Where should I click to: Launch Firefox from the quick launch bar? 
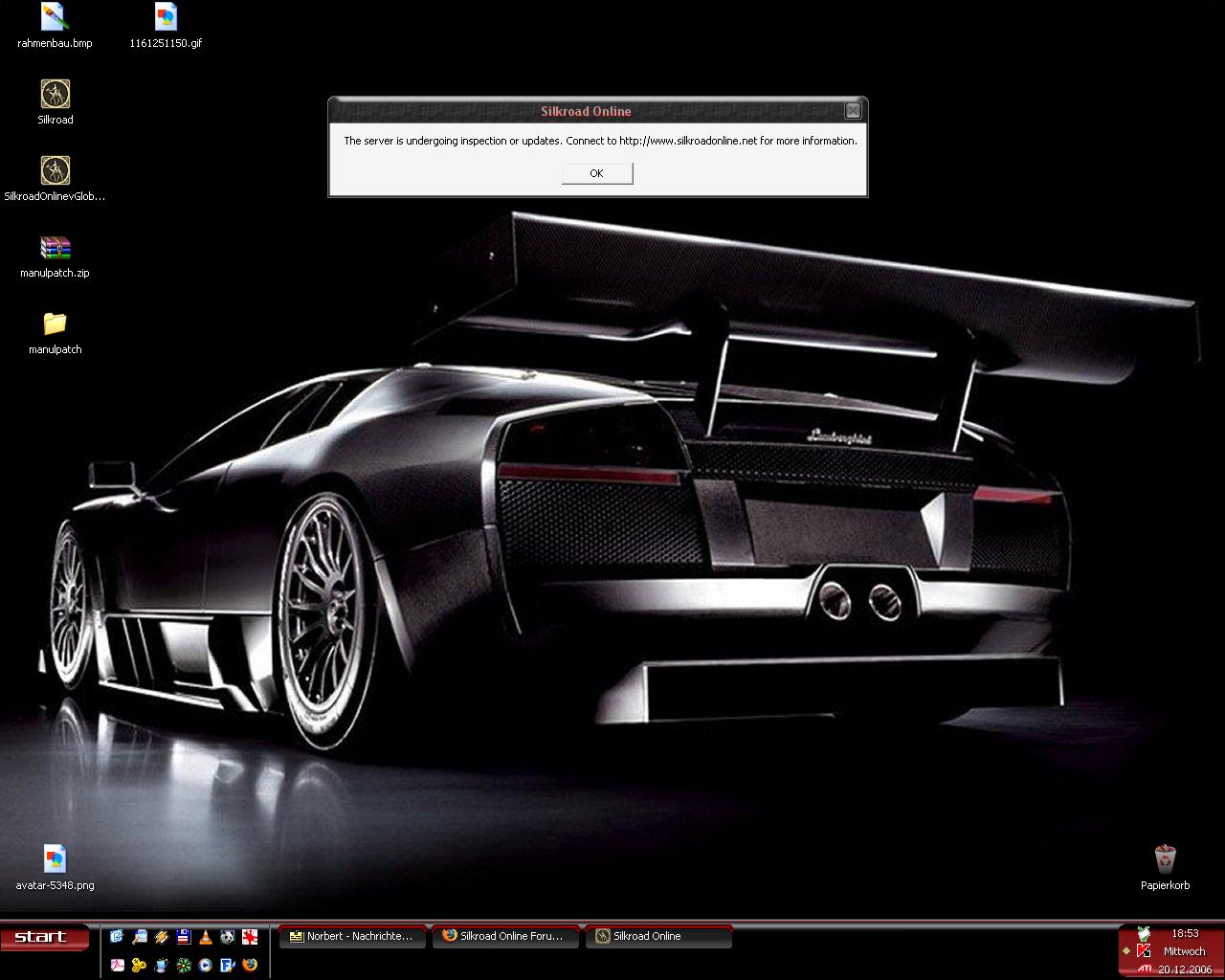[x=250, y=965]
